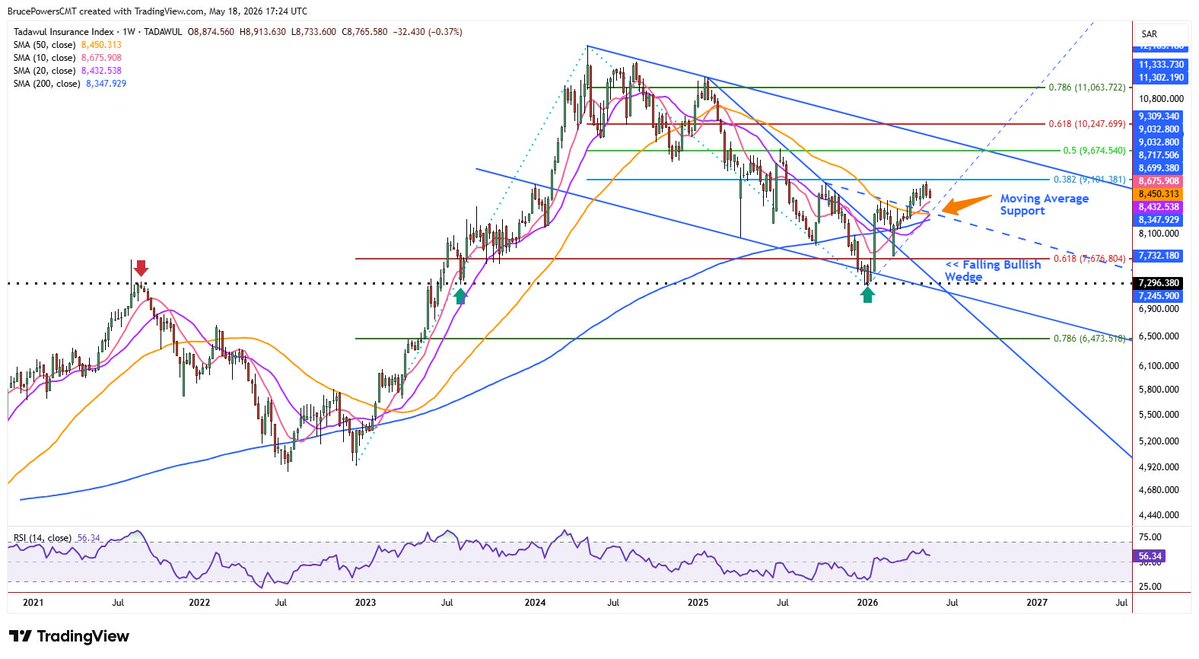This screenshot has height=659, width=1199.
Task: Click the 11,333.730 price axis label
Action: coord(1160,66)
